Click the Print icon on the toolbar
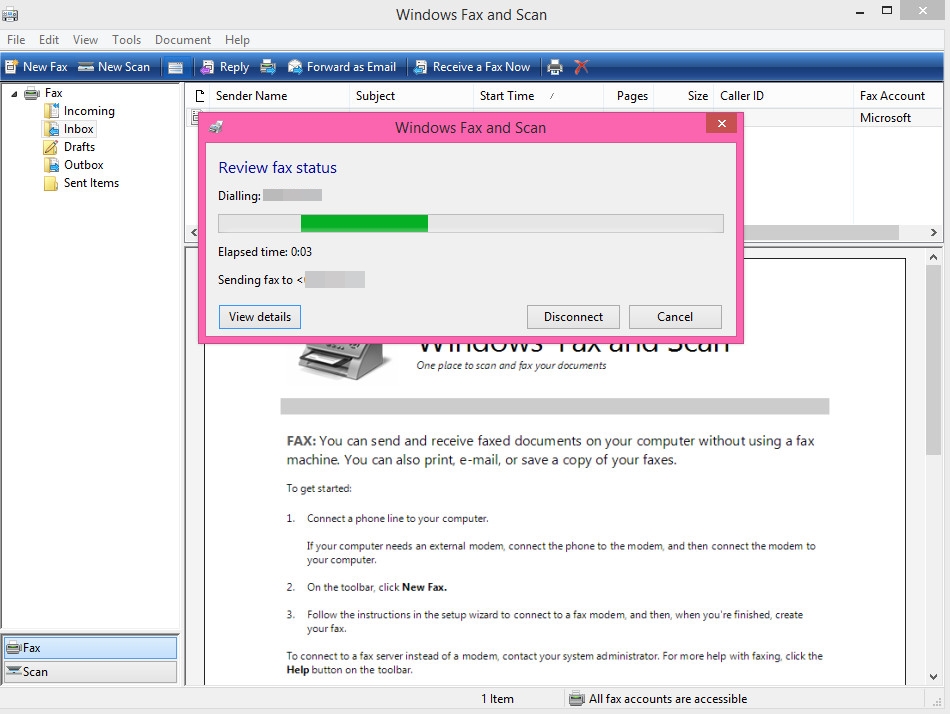This screenshot has height=714, width=950. (x=555, y=66)
